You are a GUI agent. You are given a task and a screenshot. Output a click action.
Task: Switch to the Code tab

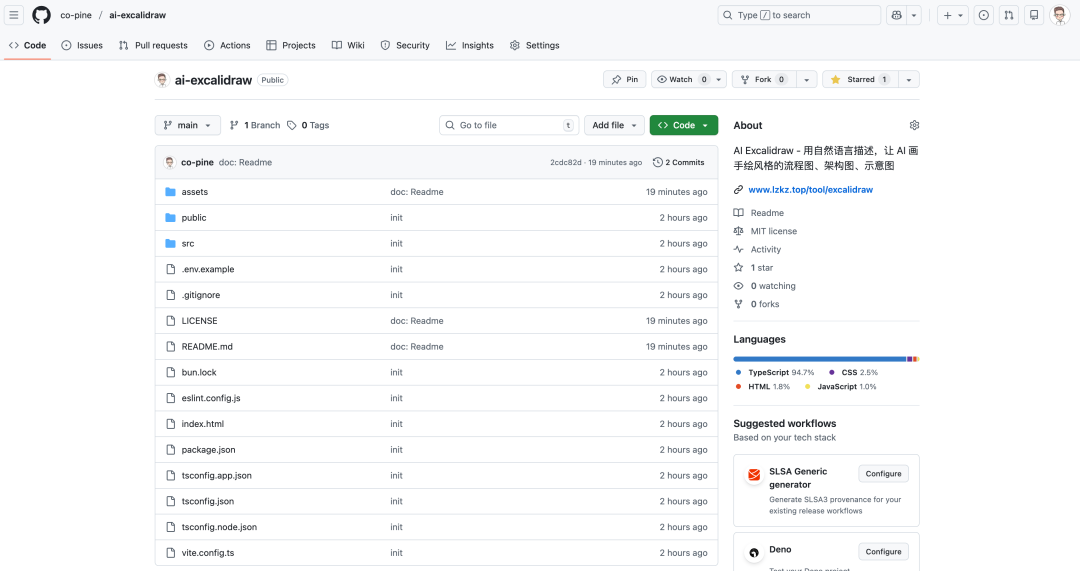tap(28, 45)
